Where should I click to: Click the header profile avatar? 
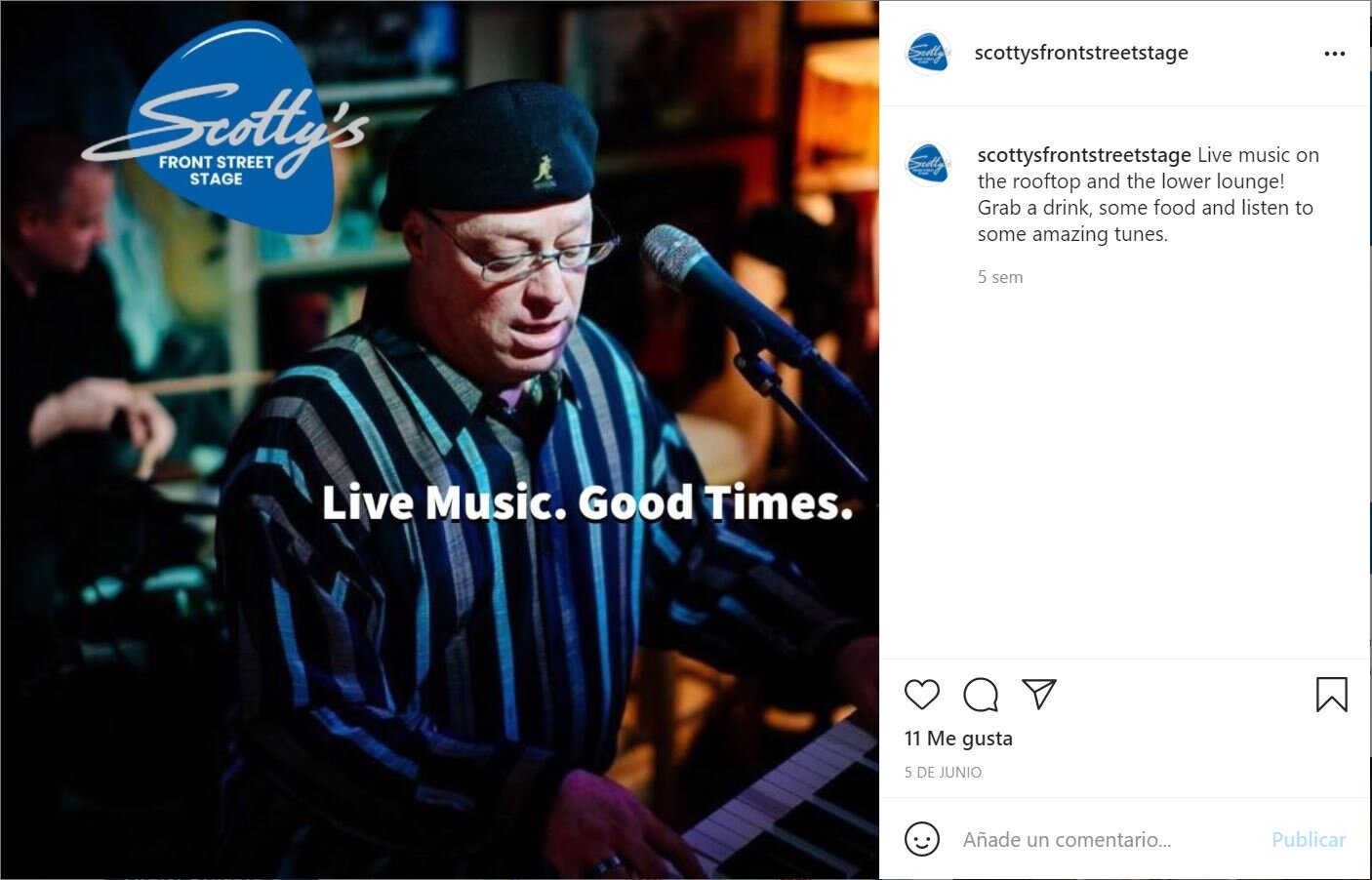(927, 54)
